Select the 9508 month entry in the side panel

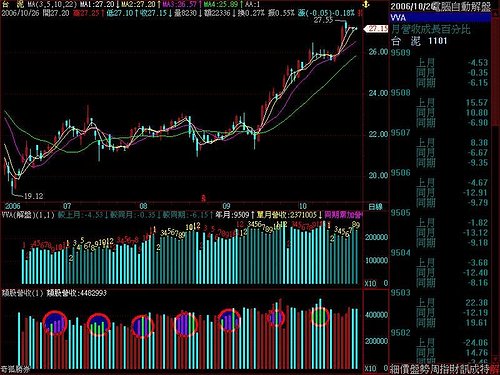tap(400, 93)
